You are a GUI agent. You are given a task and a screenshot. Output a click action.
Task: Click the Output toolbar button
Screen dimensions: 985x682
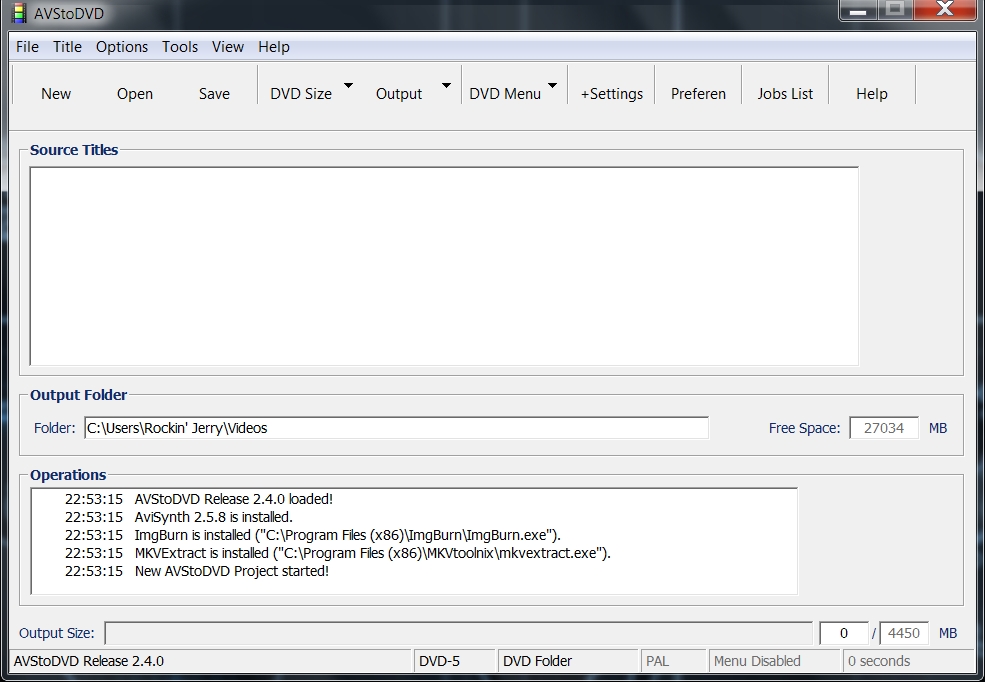399,94
